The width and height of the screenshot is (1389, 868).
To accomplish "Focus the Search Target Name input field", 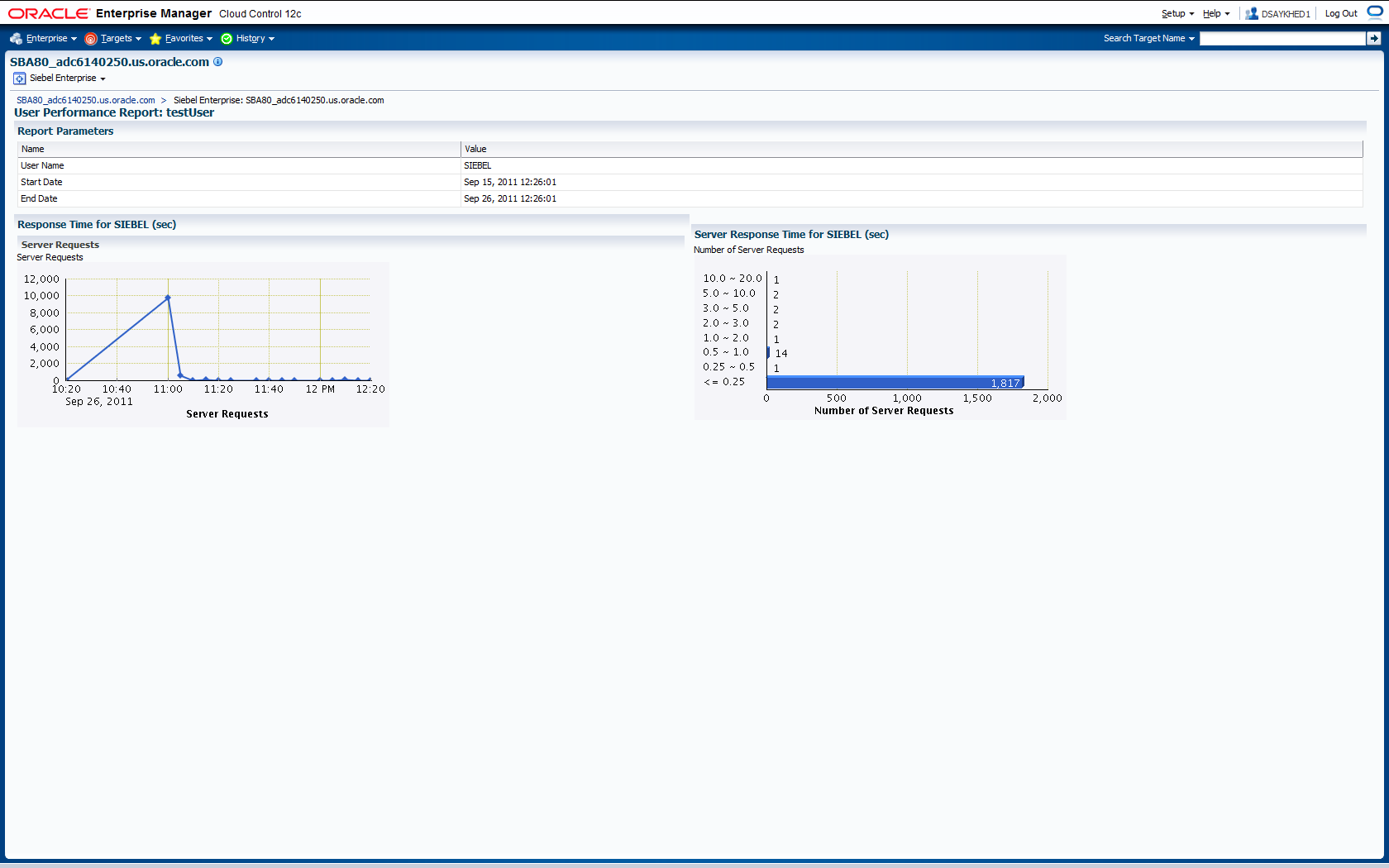I will click(1282, 39).
